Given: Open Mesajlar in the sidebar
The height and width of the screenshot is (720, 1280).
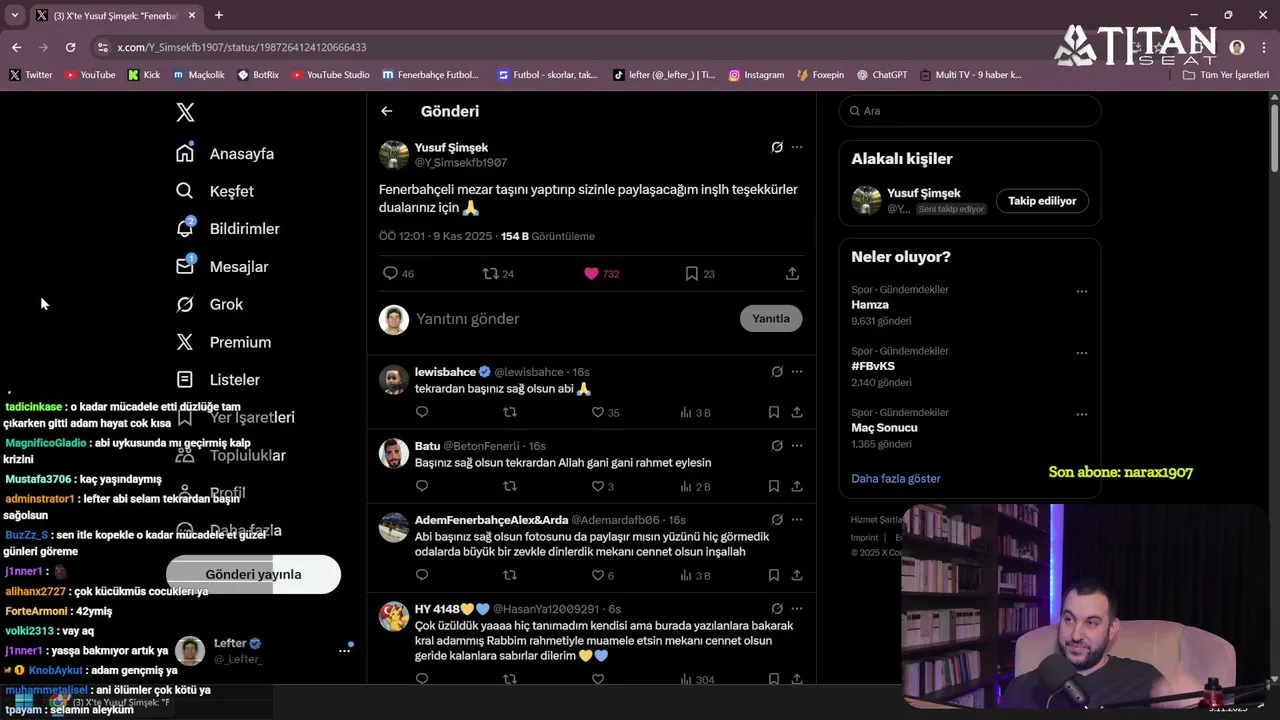Looking at the screenshot, I should (x=223, y=267).
